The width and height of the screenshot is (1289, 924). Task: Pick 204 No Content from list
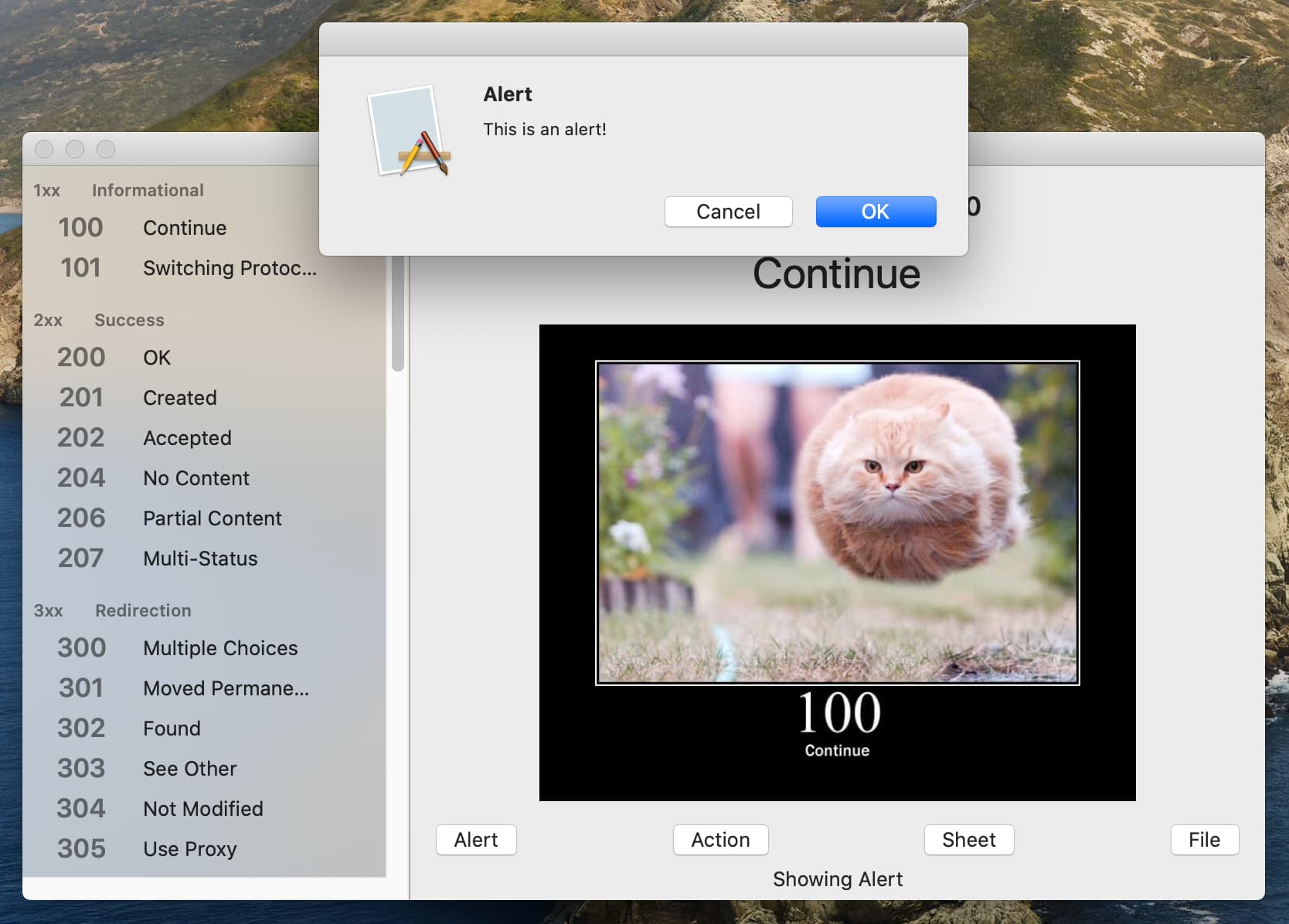click(185, 478)
